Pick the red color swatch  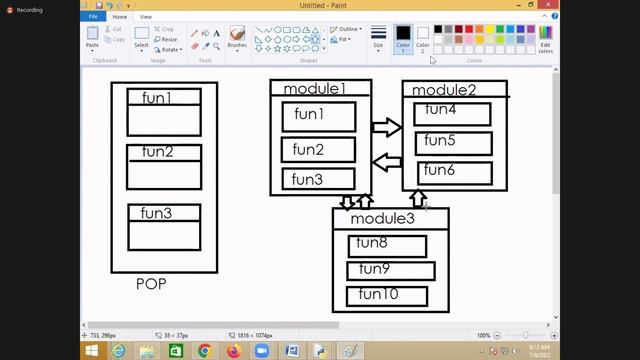coord(469,29)
